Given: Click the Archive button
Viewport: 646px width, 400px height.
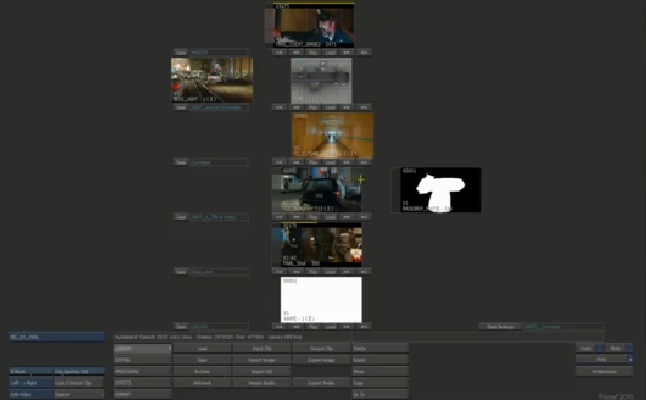Looking at the screenshot, I should tap(202, 372).
